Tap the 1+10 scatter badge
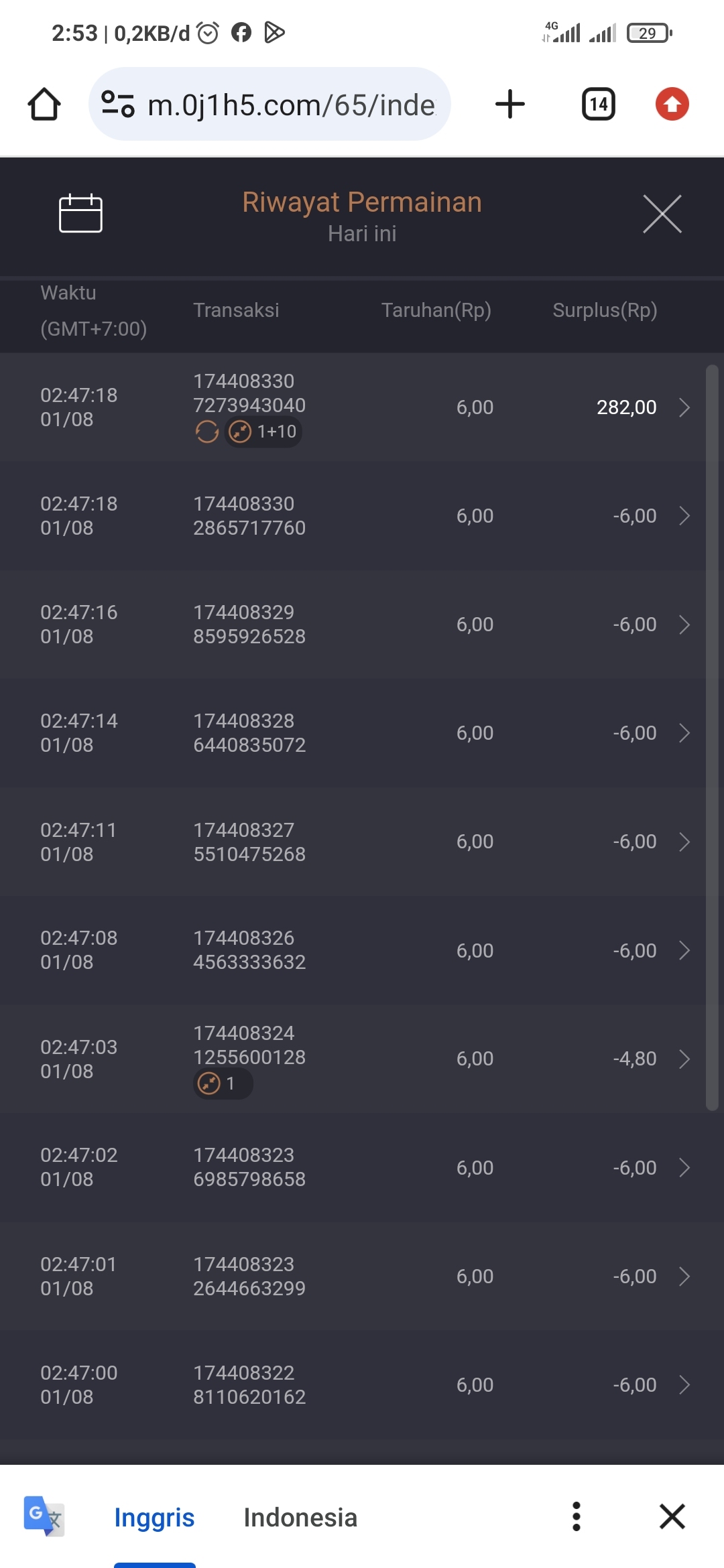Viewport: 724px width, 1568px height. pyautogui.click(x=263, y=432)
